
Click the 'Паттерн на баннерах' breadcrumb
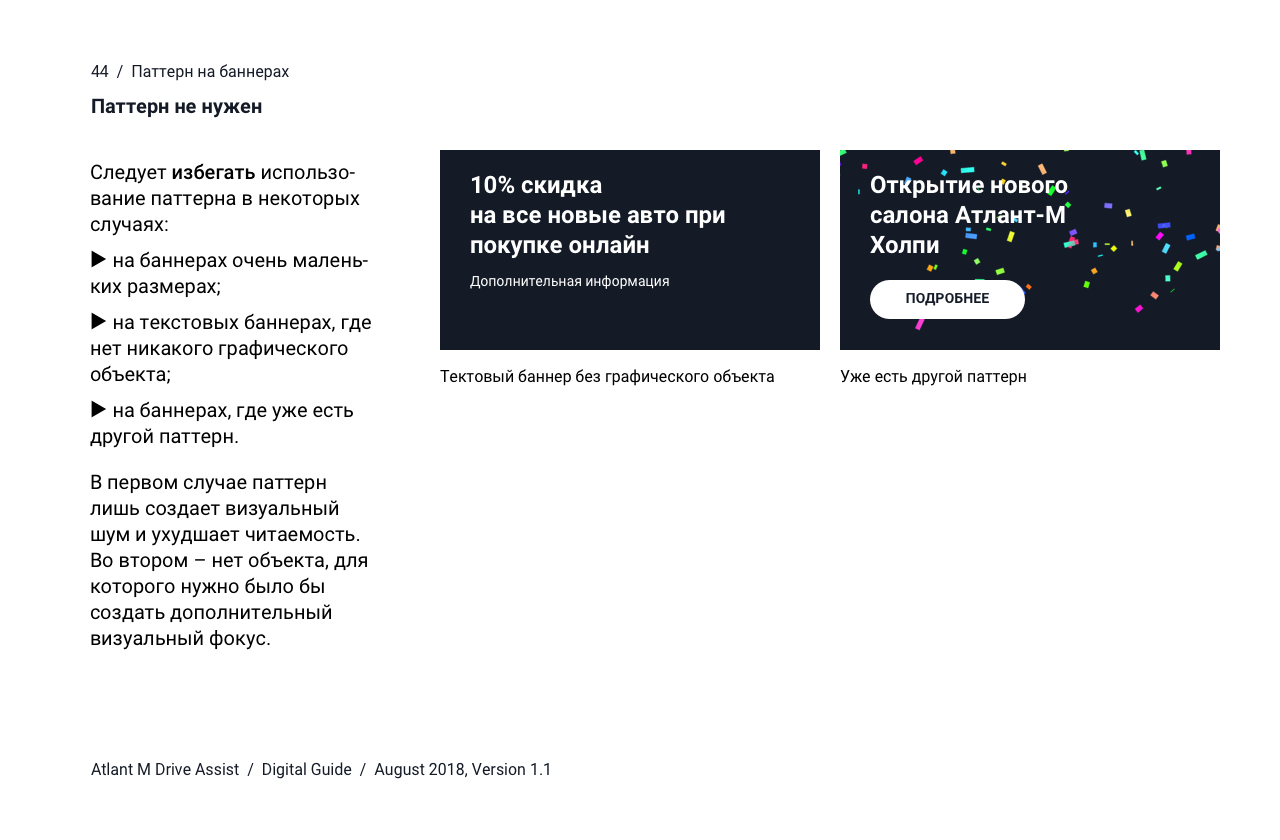(x=210, y=72)
